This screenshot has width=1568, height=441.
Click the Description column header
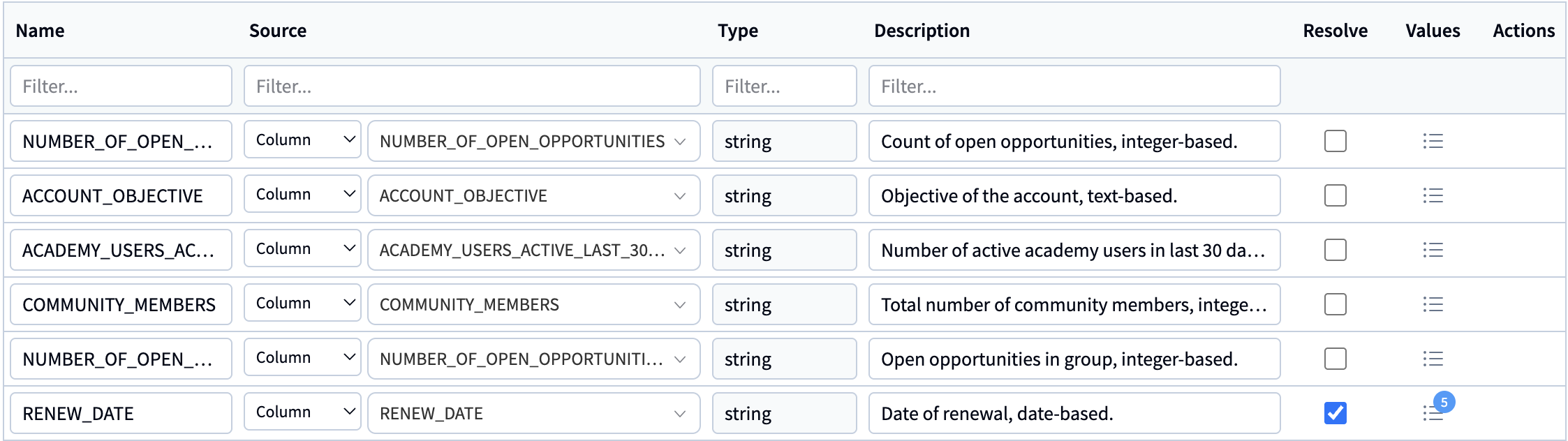(922, 31)
